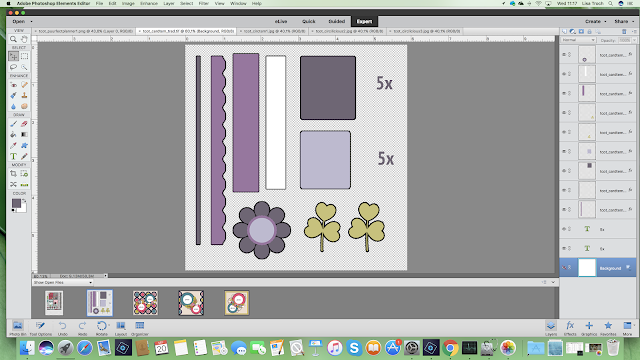This screenshot has width=640, height=360.
Task: Select the Eraser tool
Action: tap(24, 124)
